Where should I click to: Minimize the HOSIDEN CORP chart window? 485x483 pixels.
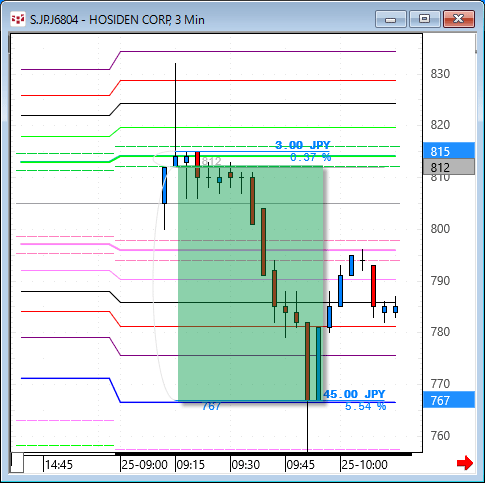[x=390, y=19]
